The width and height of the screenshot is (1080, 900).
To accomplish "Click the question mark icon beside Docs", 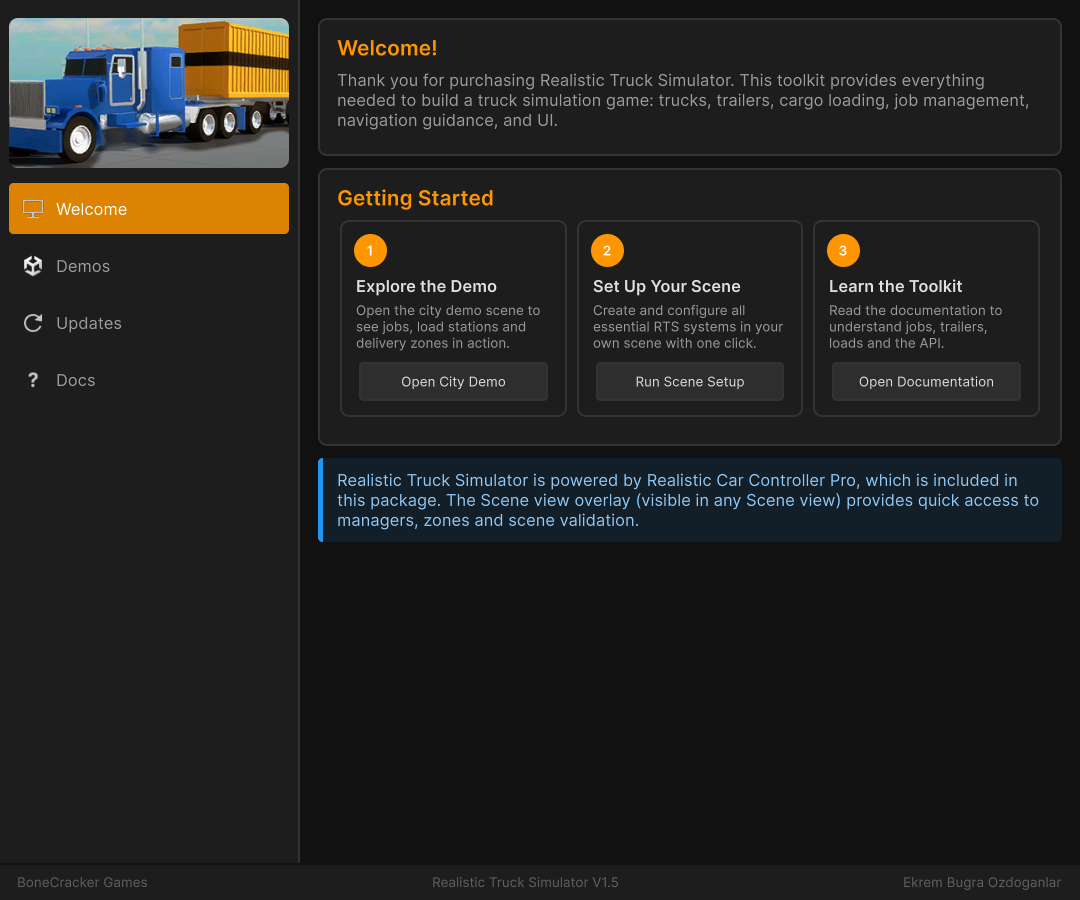I will 32,380.
